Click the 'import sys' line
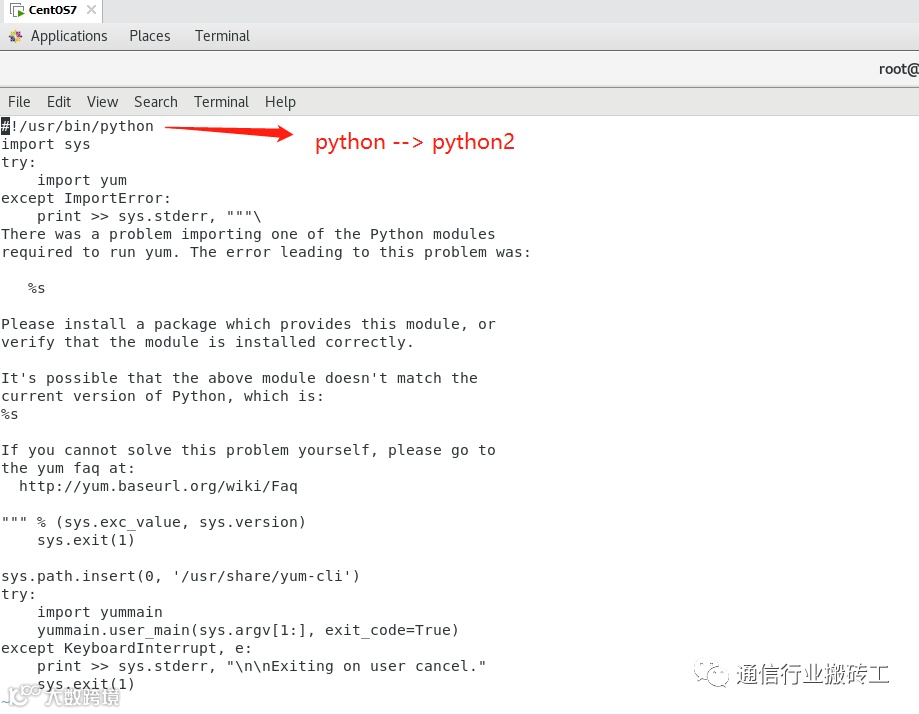Image resolution: width=919 pixels, height=714 pixels. point(46,144)
